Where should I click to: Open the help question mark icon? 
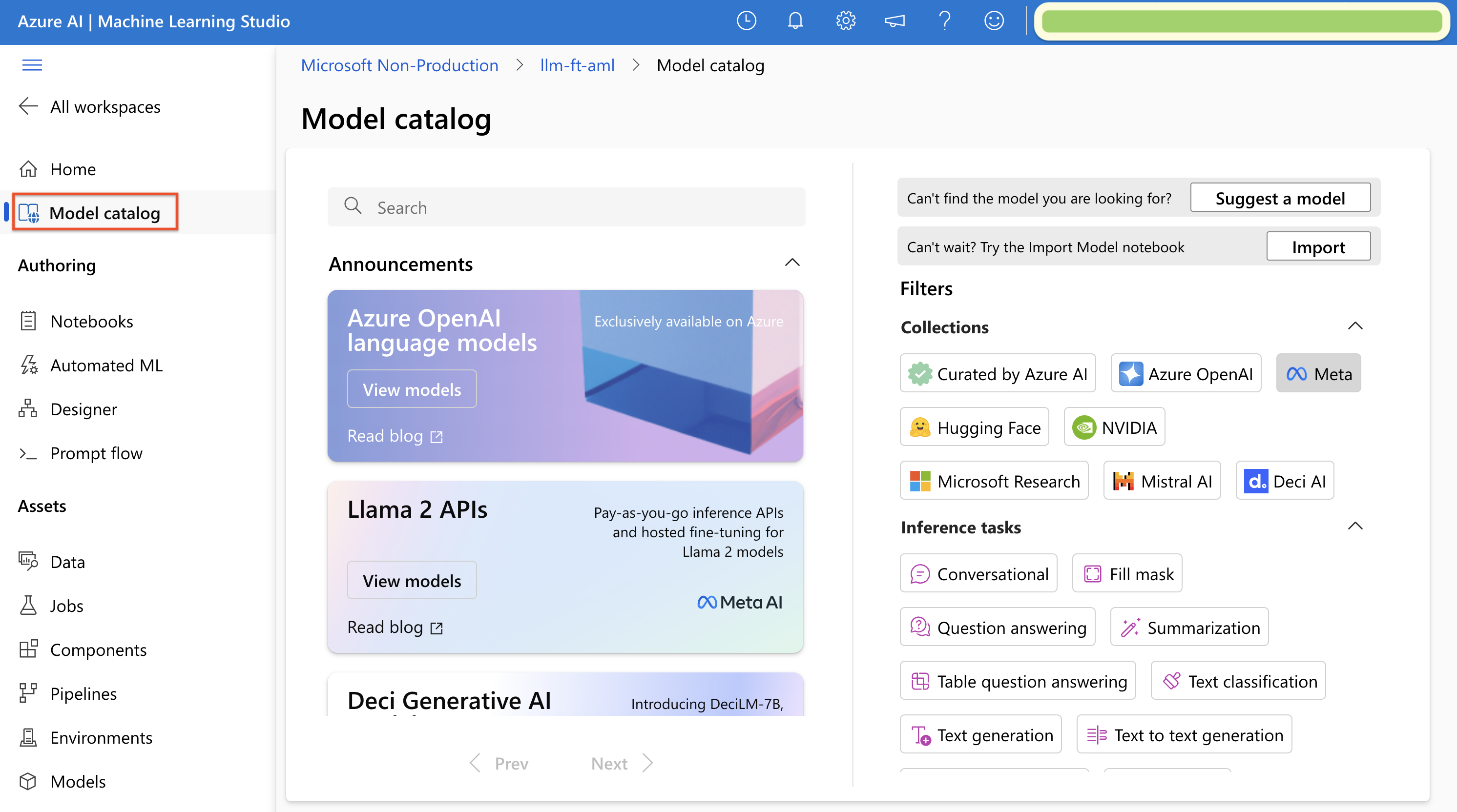945,21
